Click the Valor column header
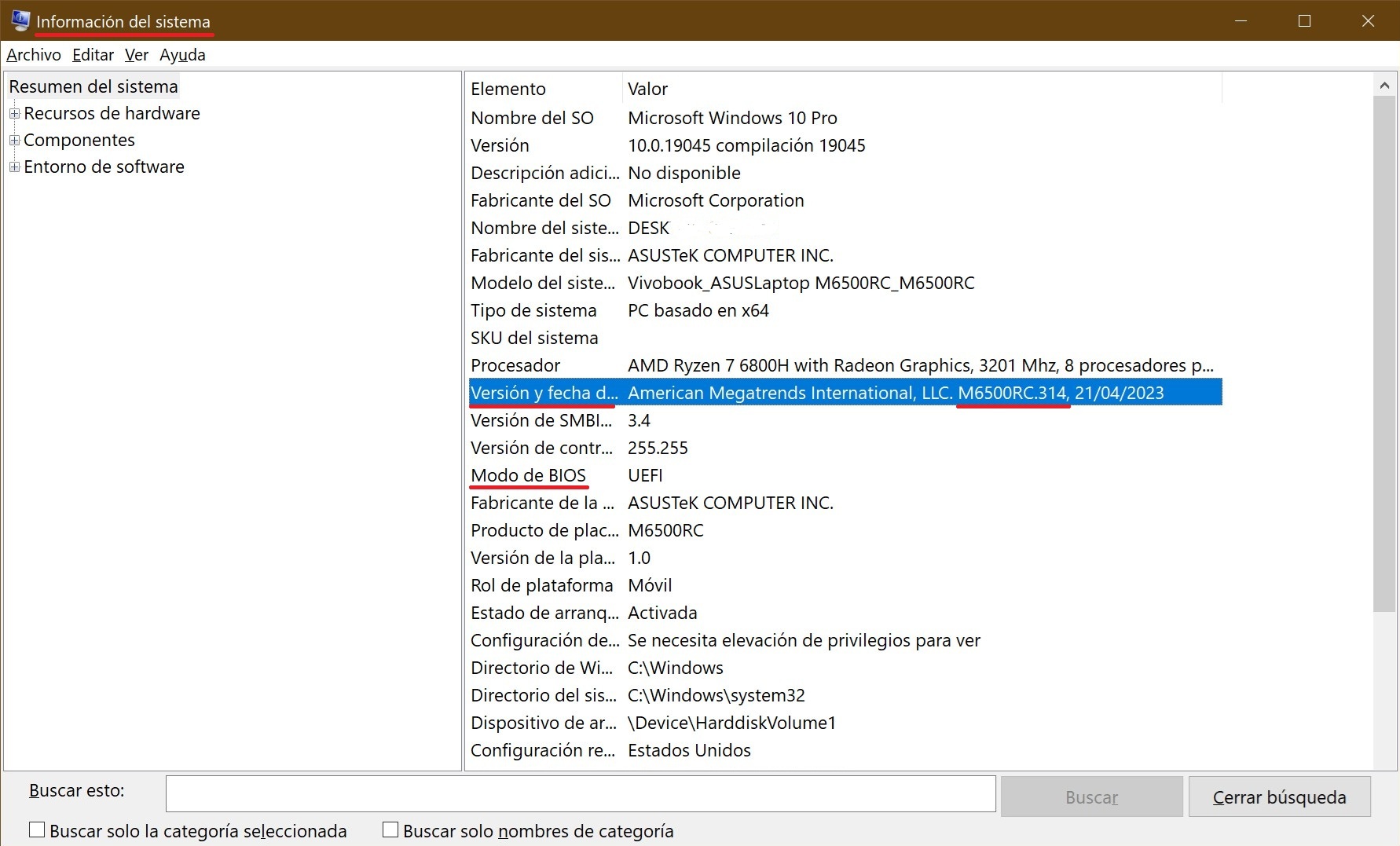Screen dimensions: 1400x846 pyautogui.click(x=919, y=89)
